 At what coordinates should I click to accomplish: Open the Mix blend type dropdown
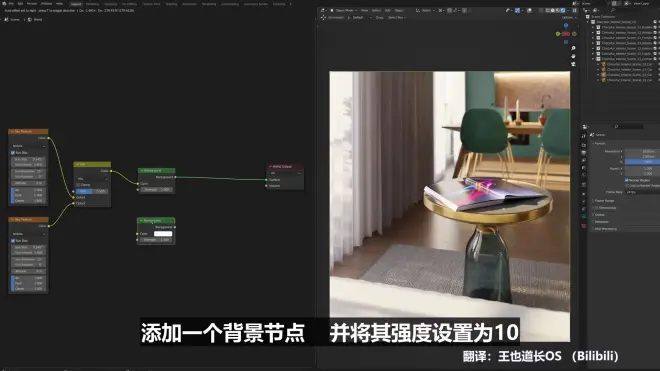(92, 179)
